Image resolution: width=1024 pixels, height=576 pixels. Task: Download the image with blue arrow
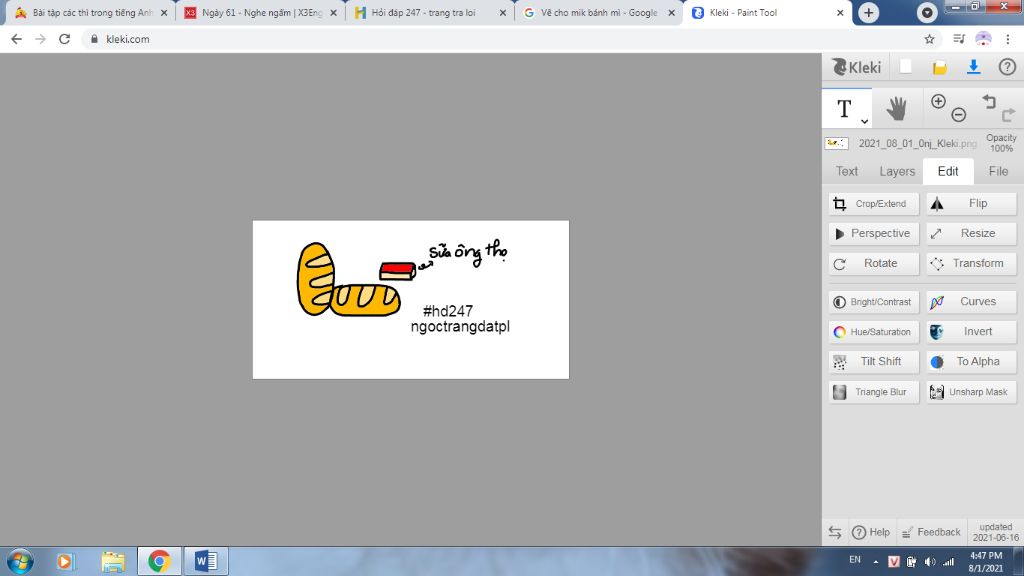click(x=974, y=67)
